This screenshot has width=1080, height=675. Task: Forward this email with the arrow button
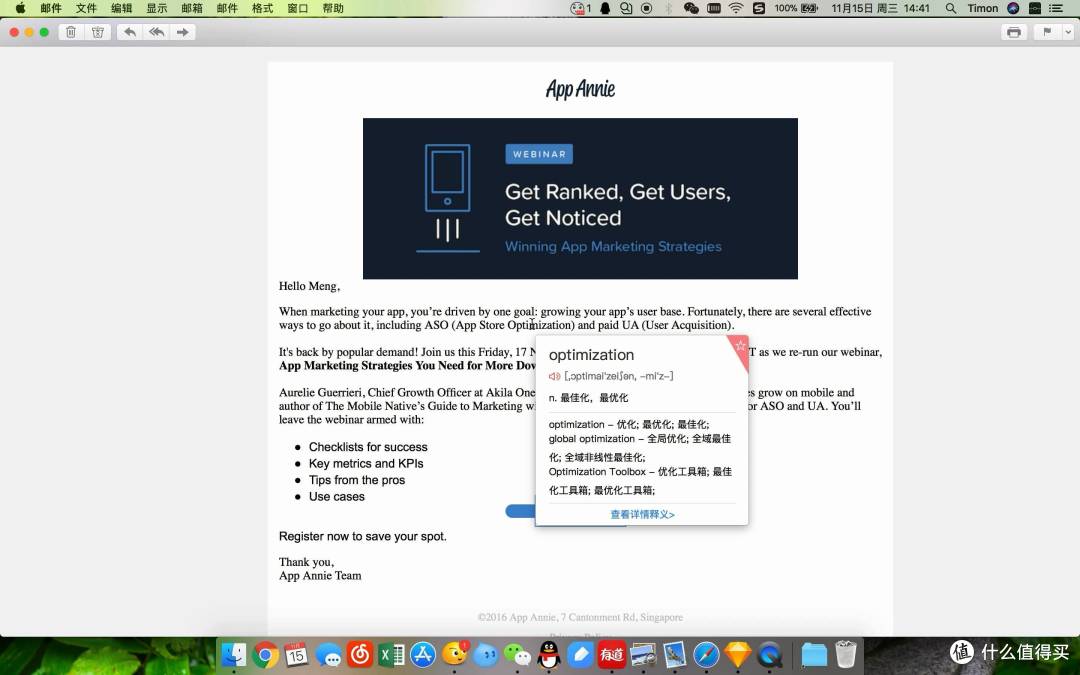(x=183, y=32)
